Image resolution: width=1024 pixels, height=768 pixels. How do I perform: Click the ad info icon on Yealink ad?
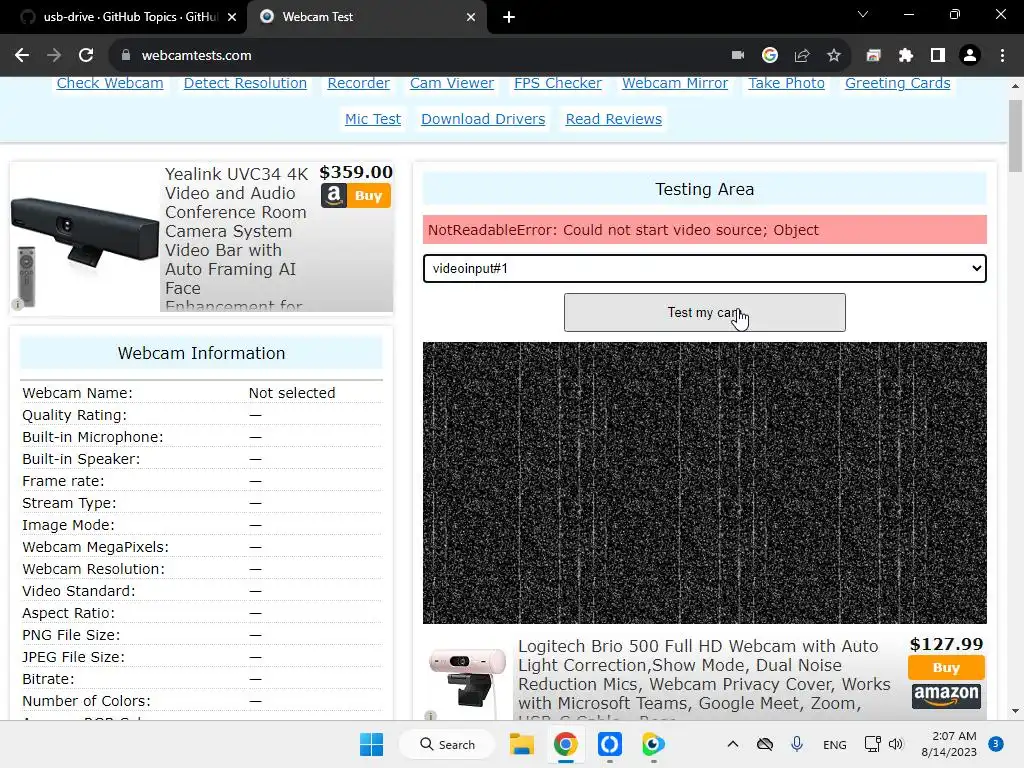pos(18,304)
